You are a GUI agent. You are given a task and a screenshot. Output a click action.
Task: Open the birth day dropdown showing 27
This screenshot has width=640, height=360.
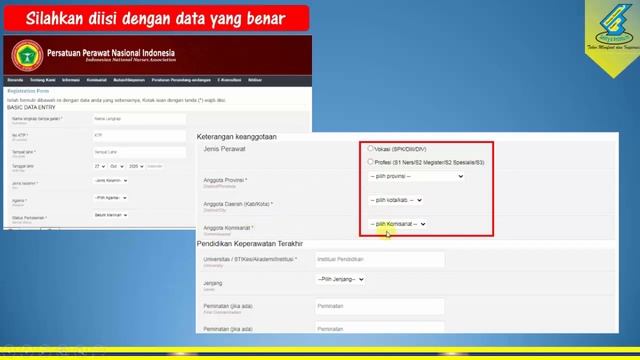tap(100, 167)
